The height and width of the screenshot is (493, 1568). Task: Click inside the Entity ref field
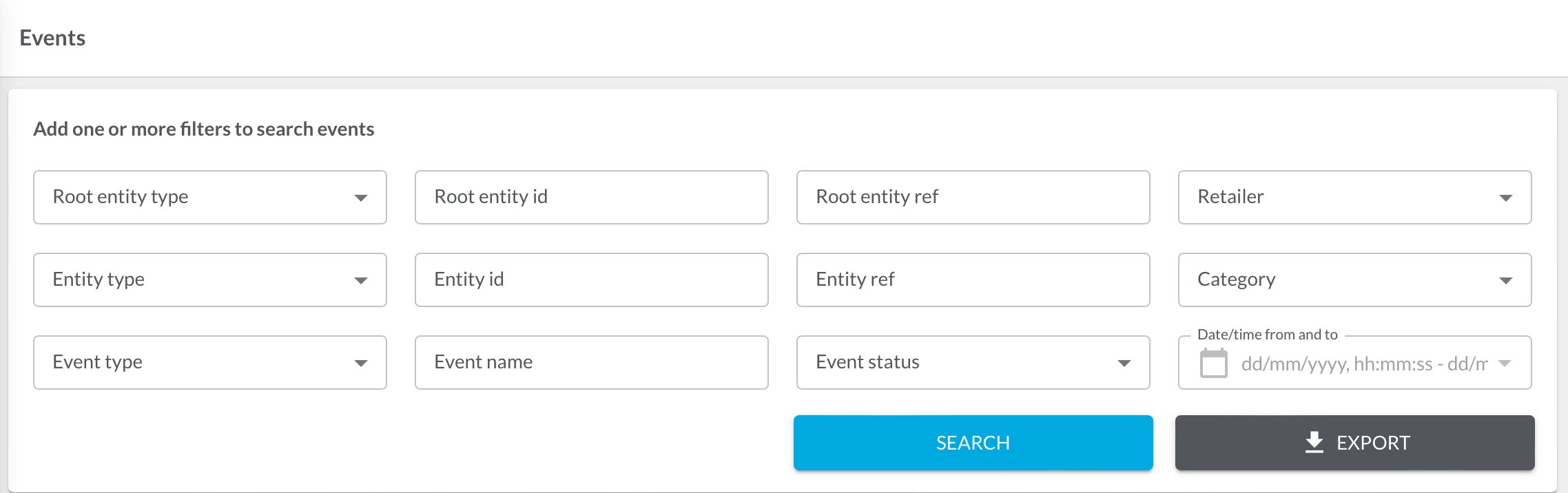tap(973, 280)
